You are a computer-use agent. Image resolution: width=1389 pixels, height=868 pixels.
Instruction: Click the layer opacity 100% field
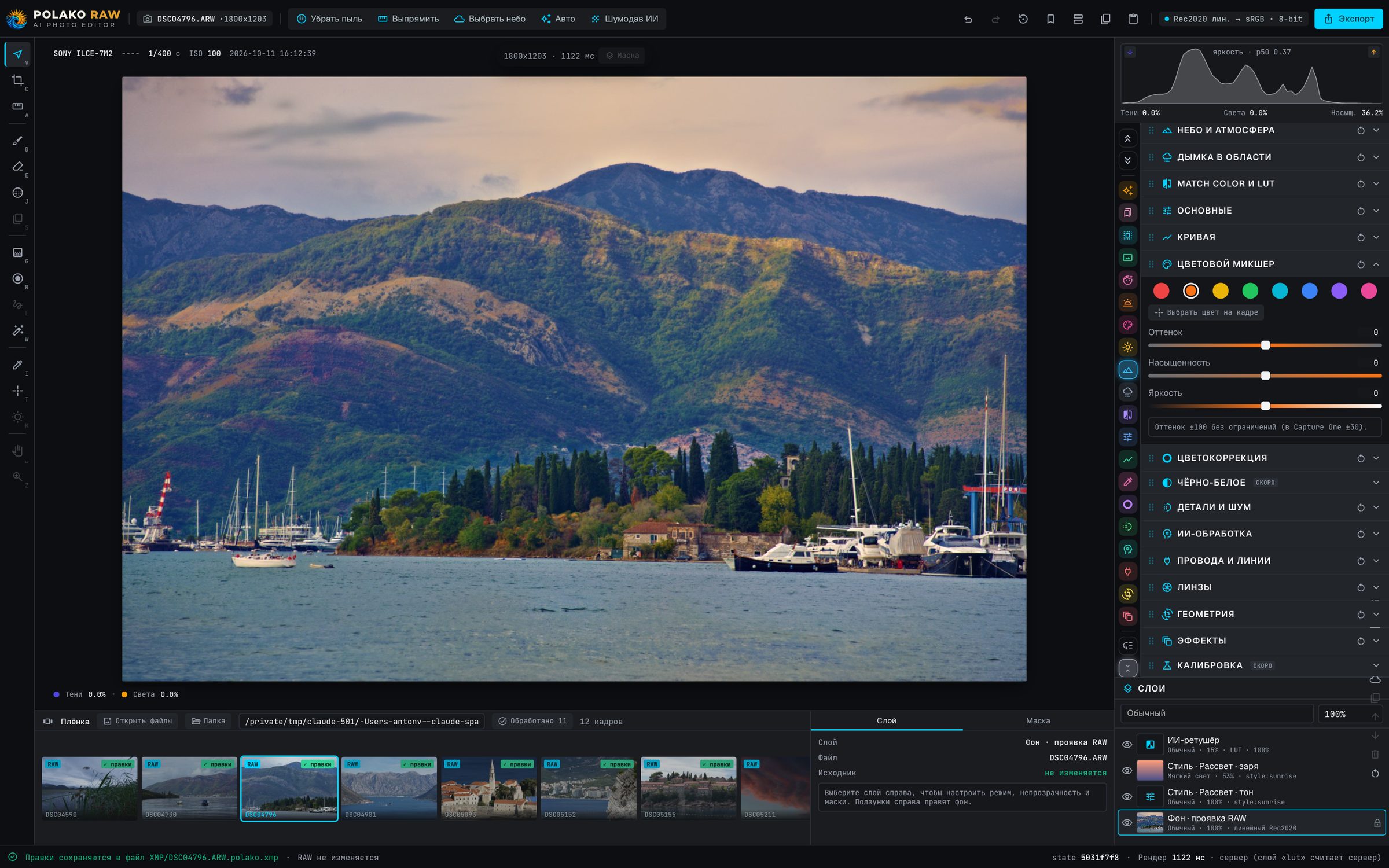pyautogui.click(x=1350, y=713)
